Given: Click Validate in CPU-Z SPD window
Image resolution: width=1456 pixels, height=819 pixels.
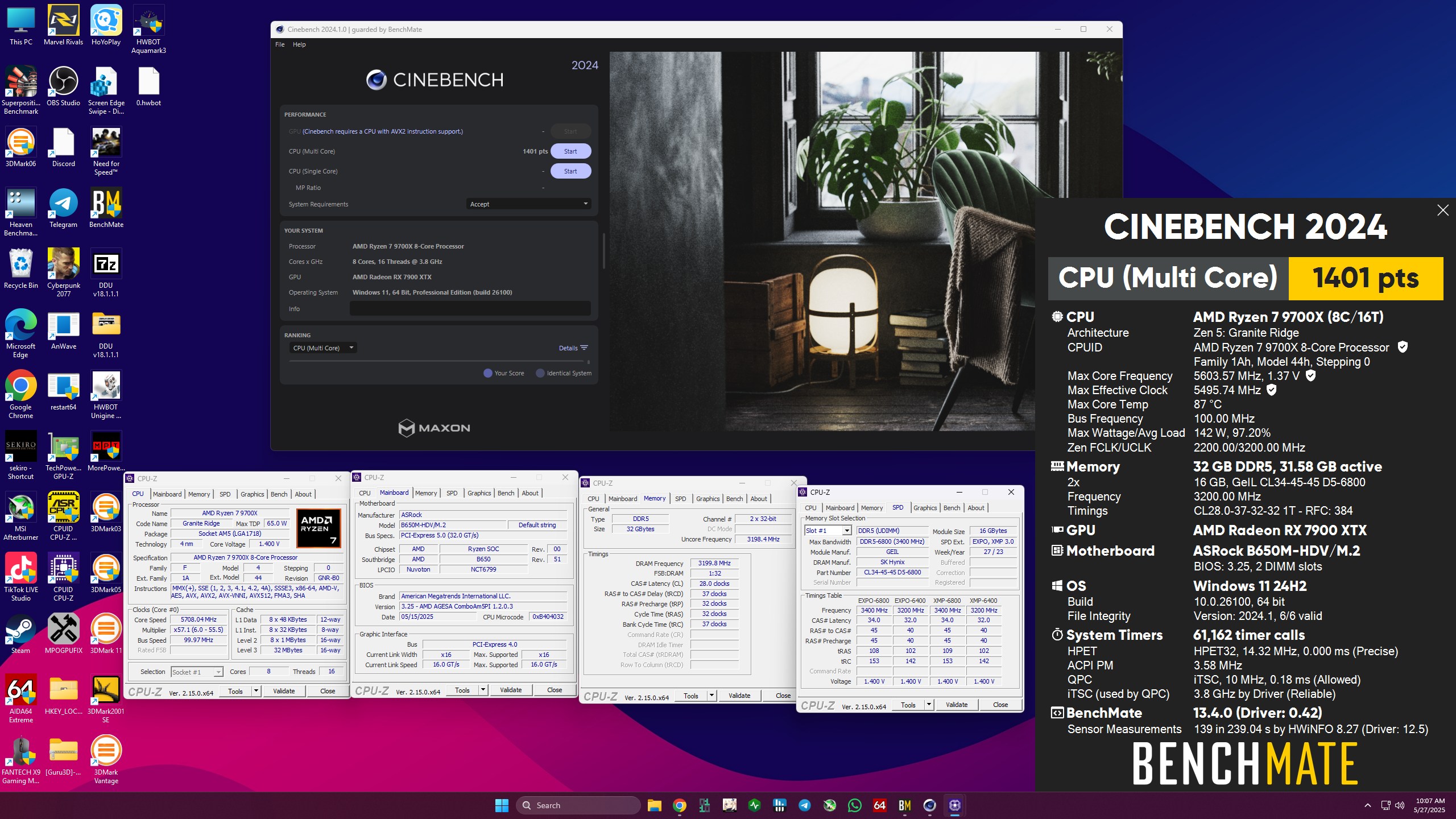Looking at the screenshot, I should click(956, 705).
